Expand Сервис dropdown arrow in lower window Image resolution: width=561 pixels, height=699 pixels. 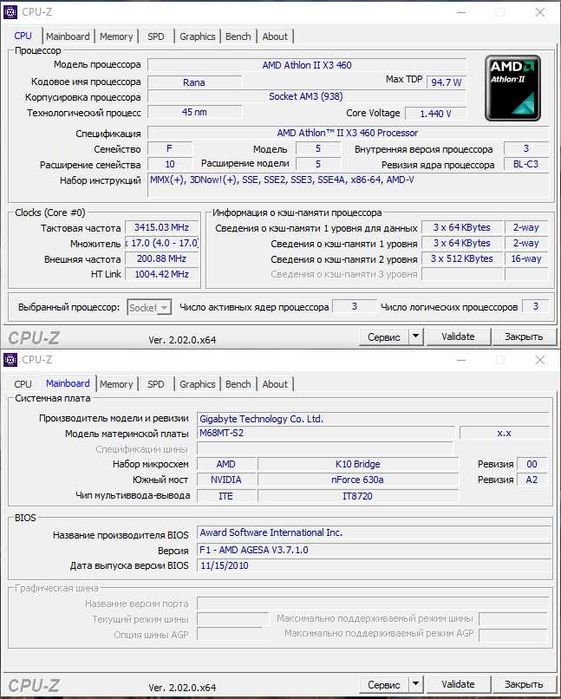click(416, 684)
